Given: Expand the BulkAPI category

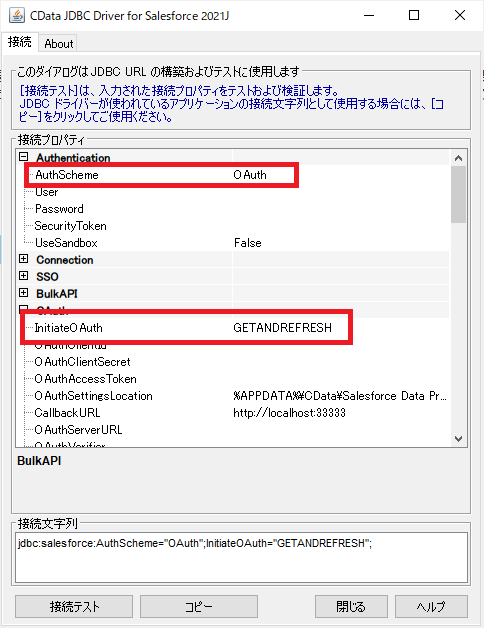Looking at the screenshot, I should [x=24, y=293].
